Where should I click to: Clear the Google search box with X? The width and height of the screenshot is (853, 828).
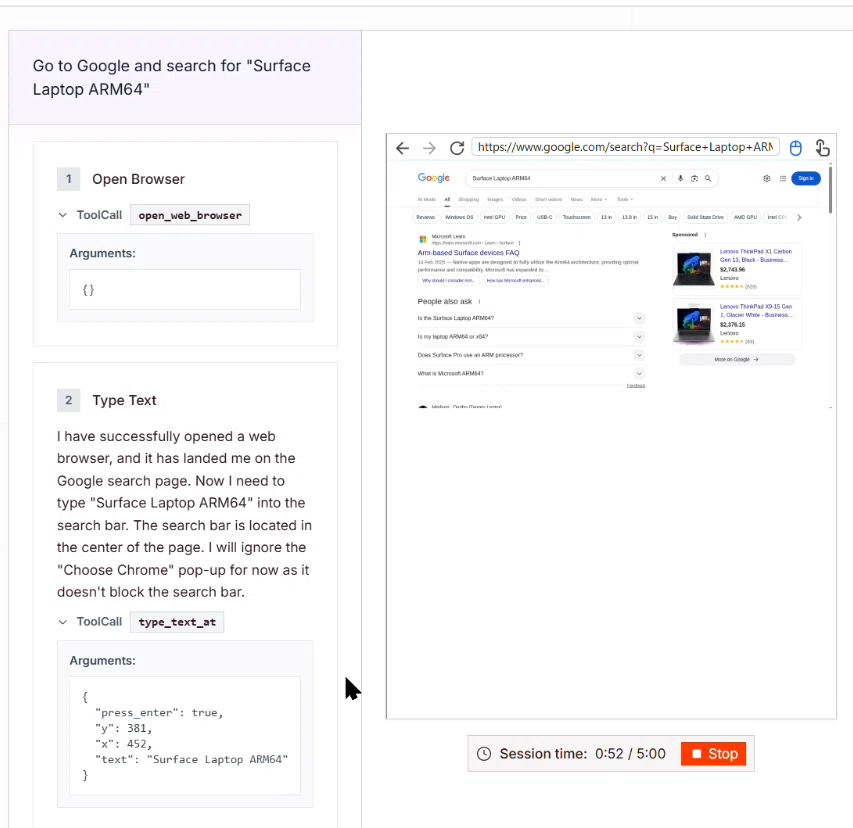663,178
